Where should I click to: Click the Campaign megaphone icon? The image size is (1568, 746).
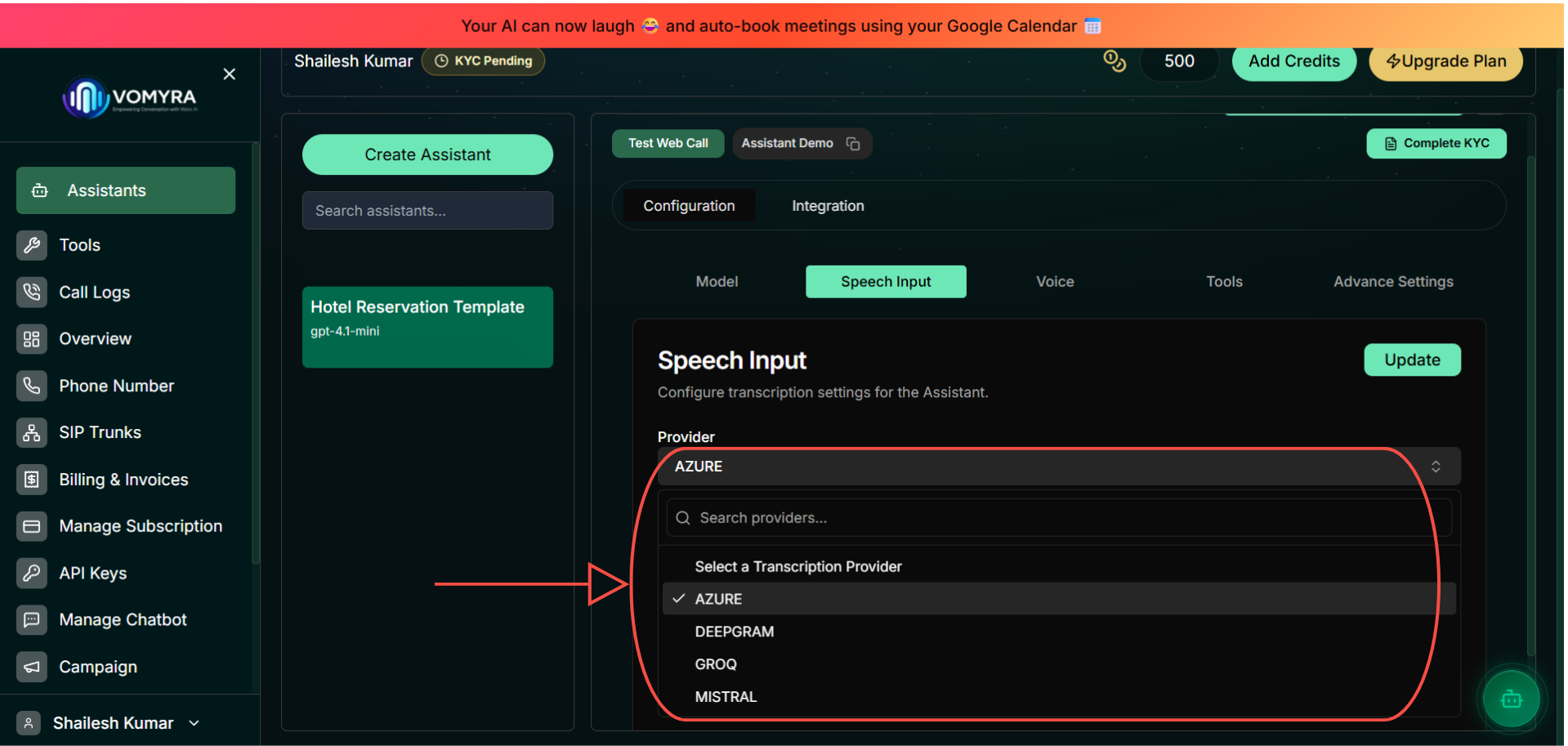31,667
